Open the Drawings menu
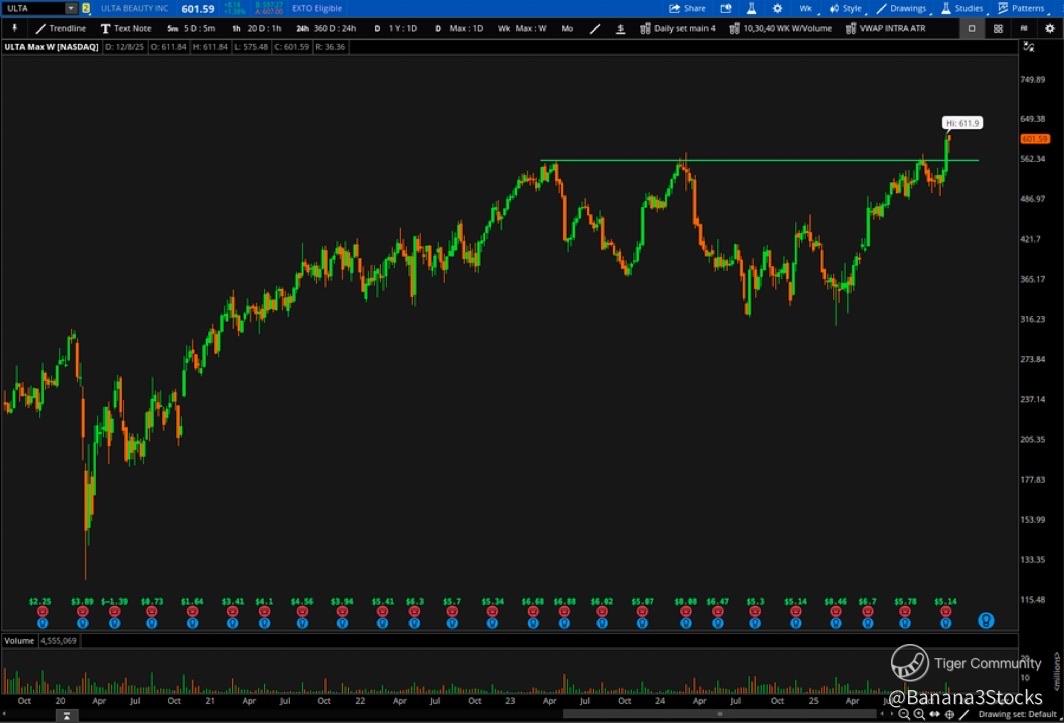The height and width of the screenshot is (723, 1064). 902,8
